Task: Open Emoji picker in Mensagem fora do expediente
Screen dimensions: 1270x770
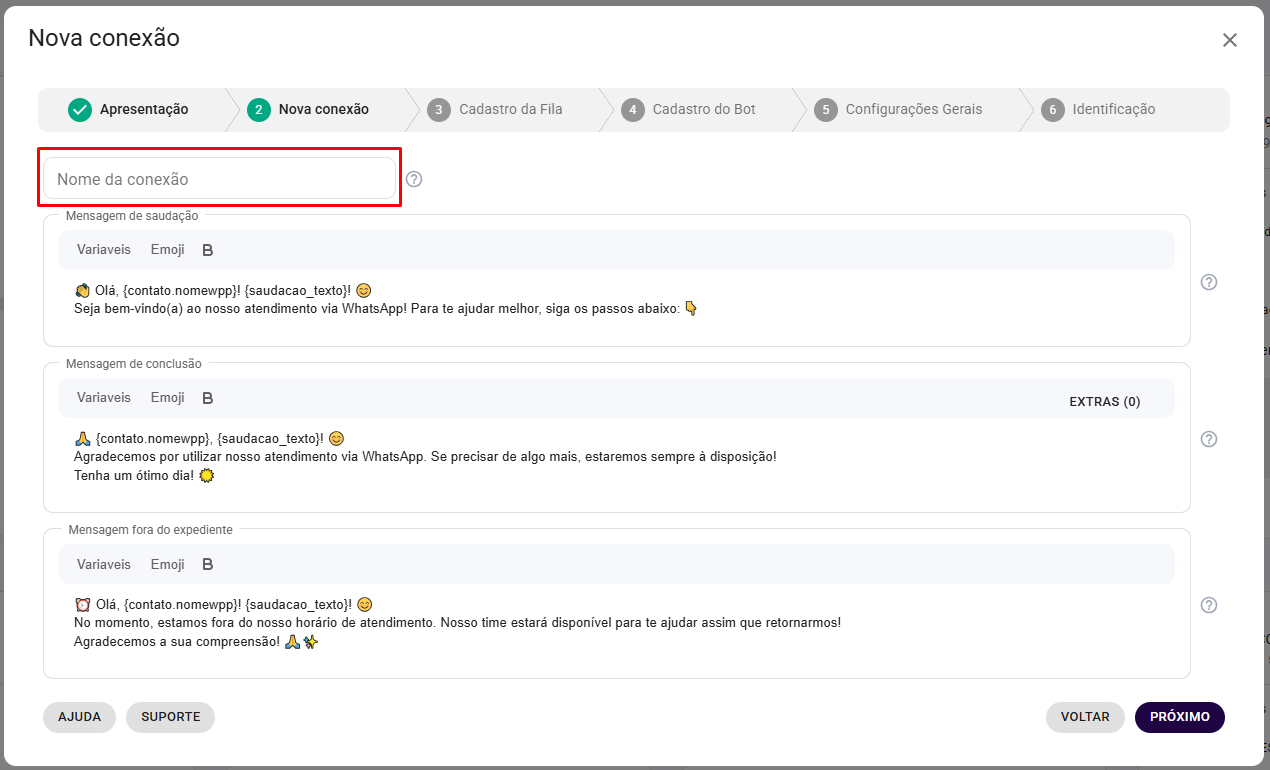Action: (x=168, y=564)
